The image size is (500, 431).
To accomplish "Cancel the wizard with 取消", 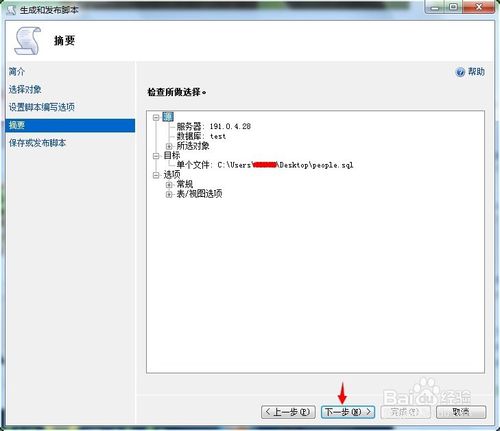I will tap(461, 412).
